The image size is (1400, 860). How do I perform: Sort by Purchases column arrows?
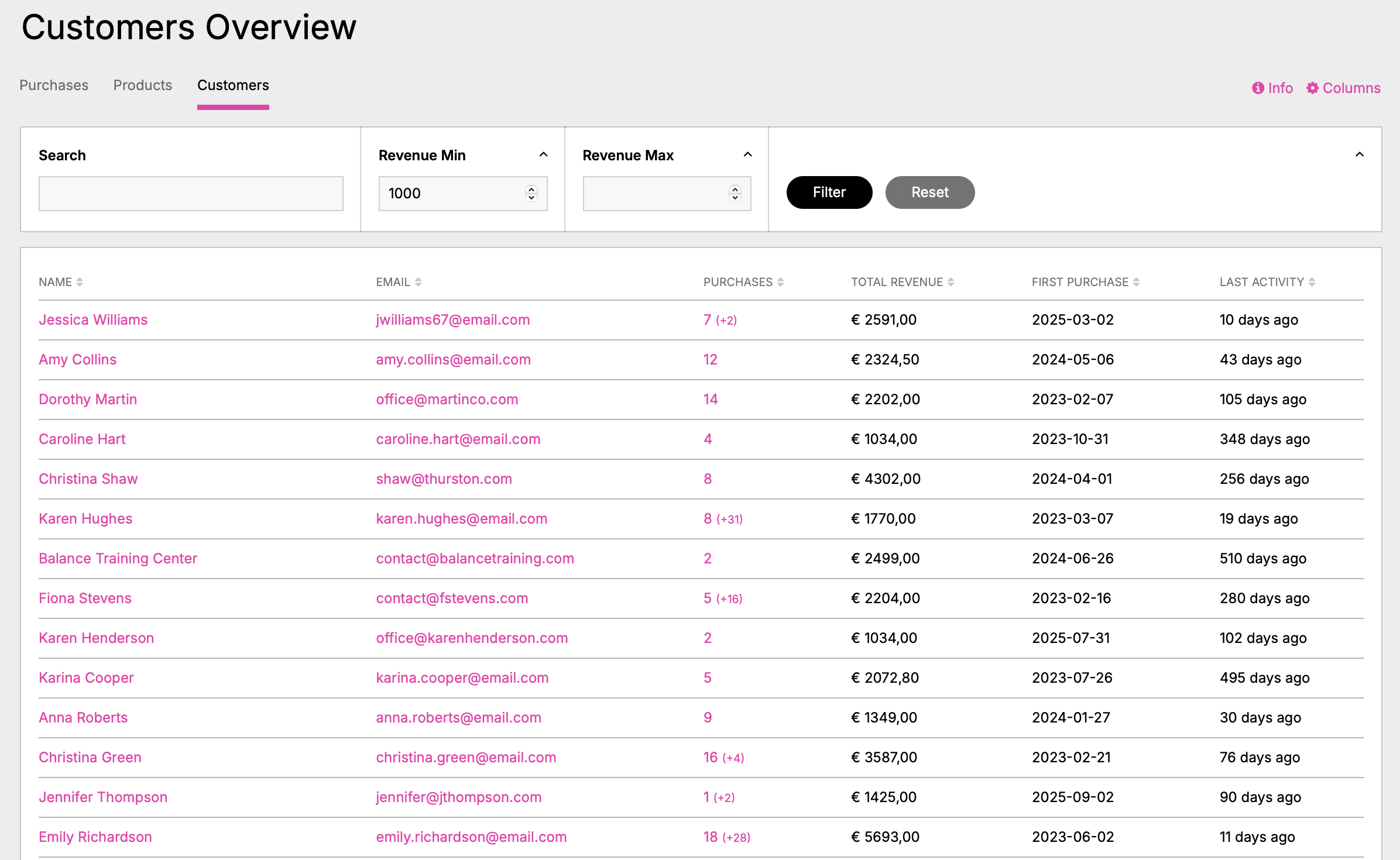780,282
